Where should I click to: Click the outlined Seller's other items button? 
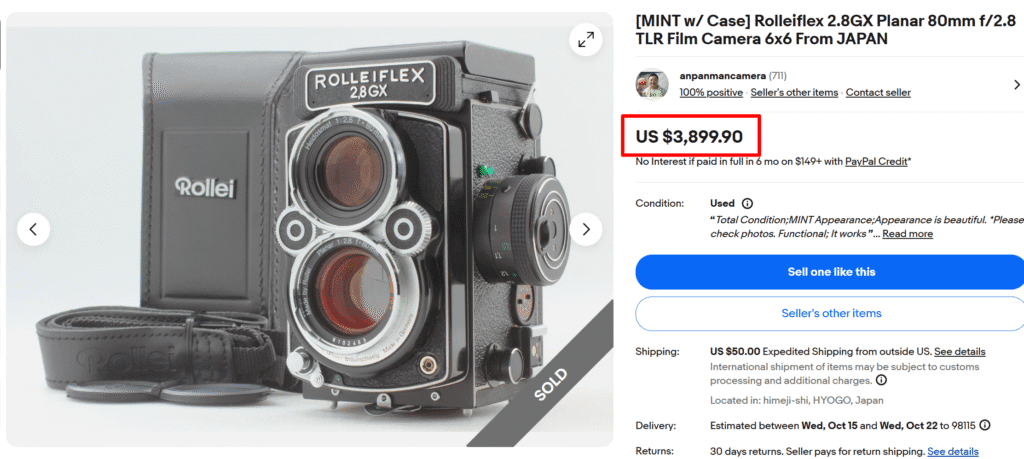831,313
